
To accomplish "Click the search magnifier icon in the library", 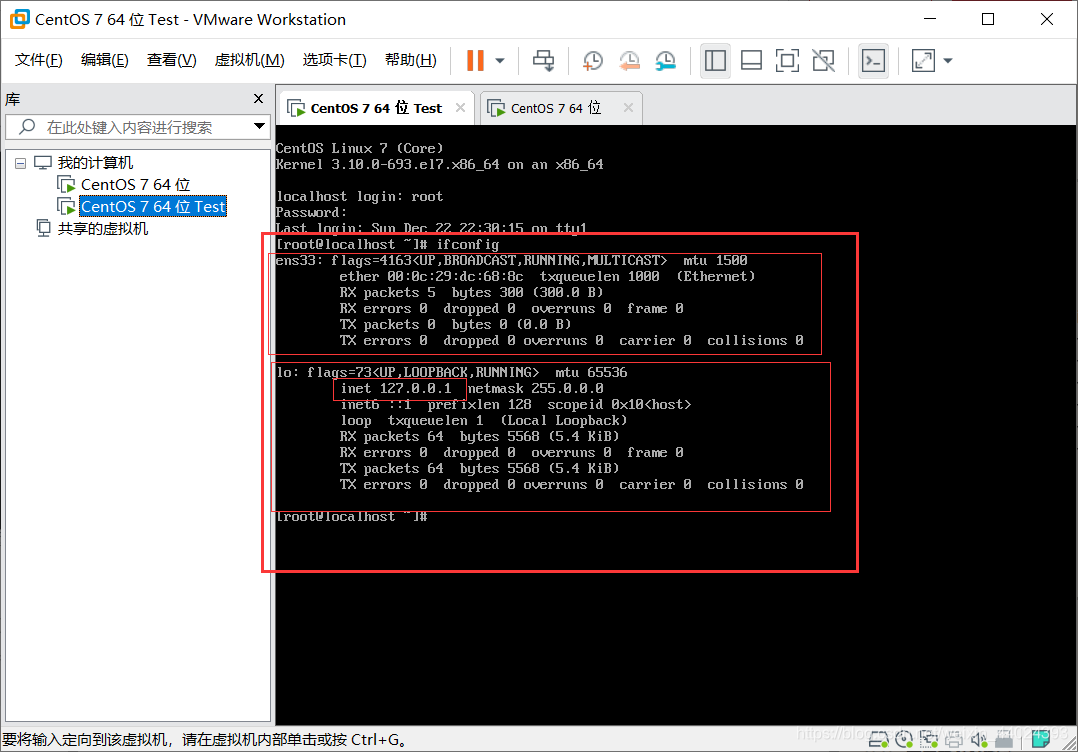I will 27,126.
